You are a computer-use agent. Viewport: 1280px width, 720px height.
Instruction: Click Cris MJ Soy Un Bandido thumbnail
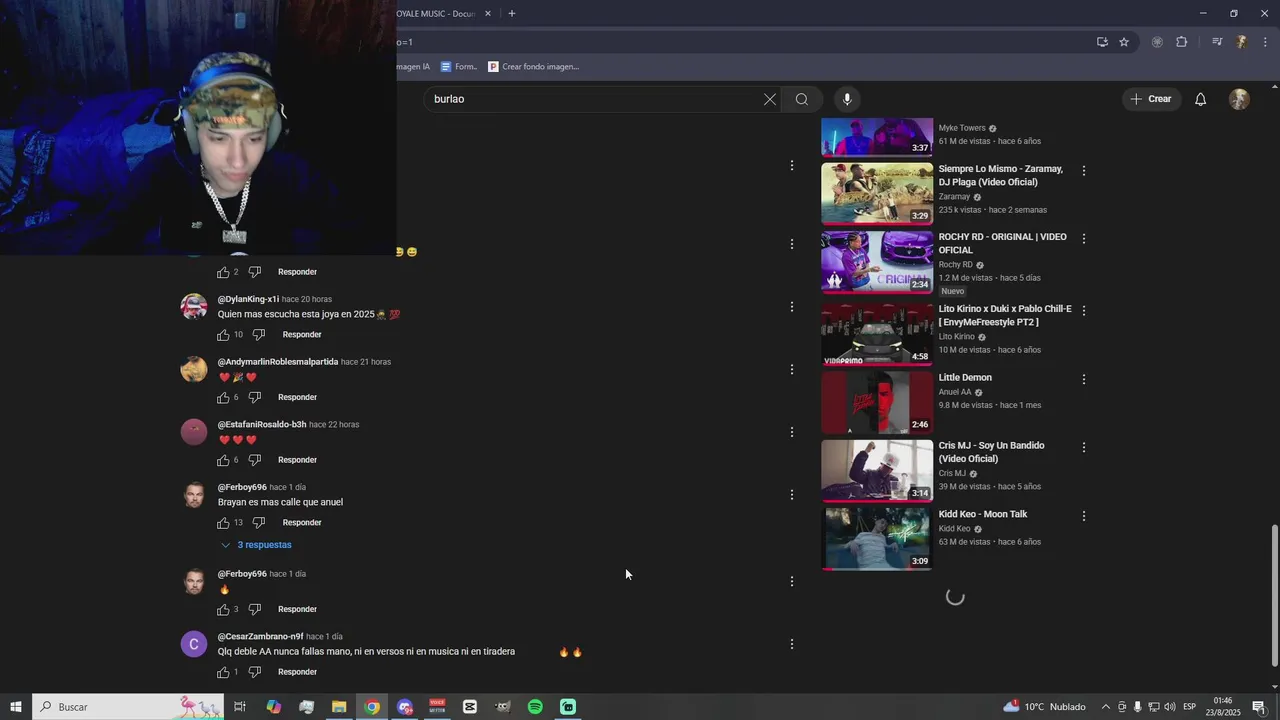877,471
